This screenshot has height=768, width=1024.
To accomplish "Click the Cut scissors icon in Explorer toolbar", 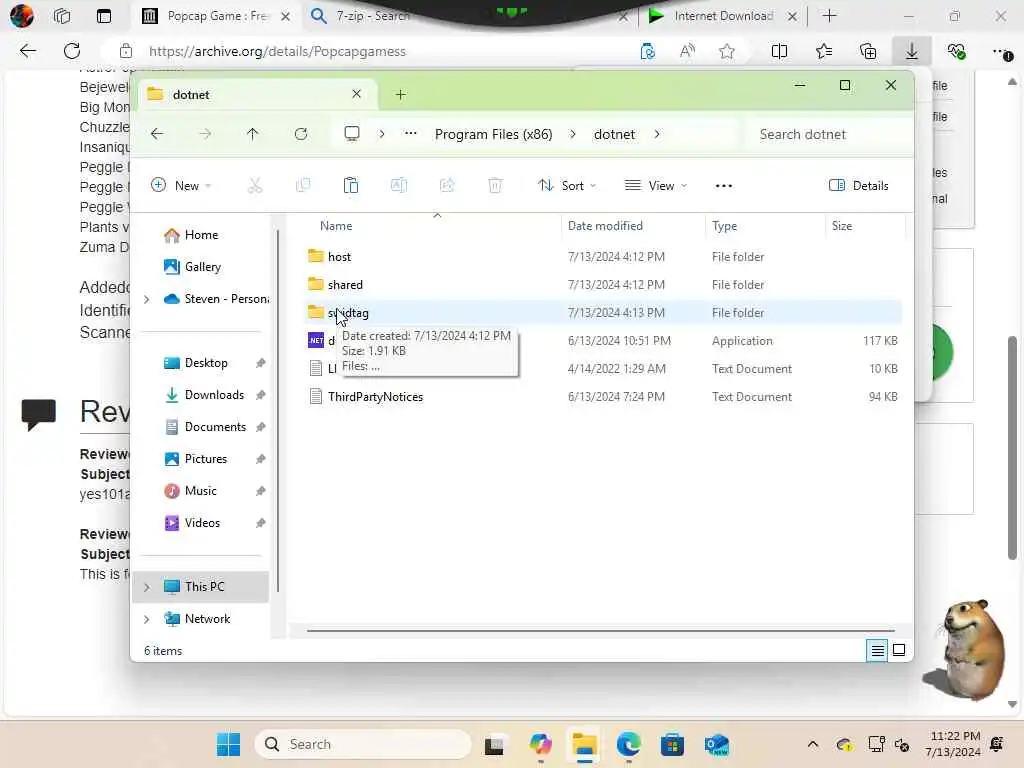I will click(x=255, y=185).
